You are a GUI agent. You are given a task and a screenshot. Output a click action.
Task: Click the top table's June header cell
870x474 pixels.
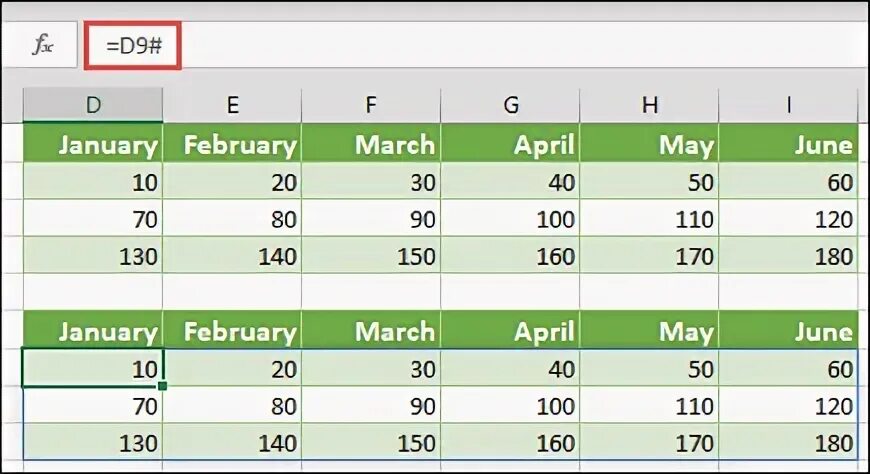point(788,144)
